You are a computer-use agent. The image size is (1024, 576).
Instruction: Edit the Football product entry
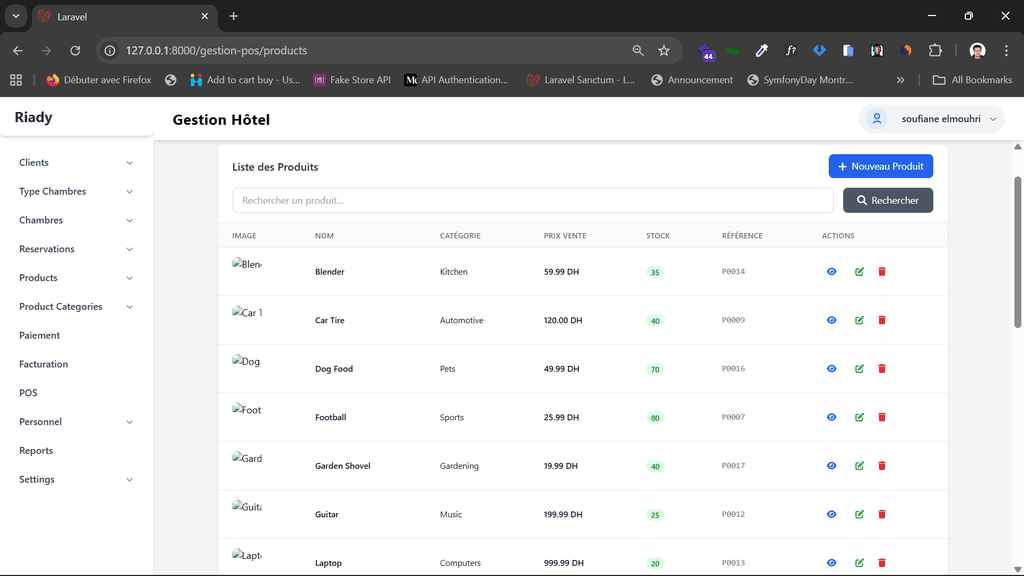[859, 417]
